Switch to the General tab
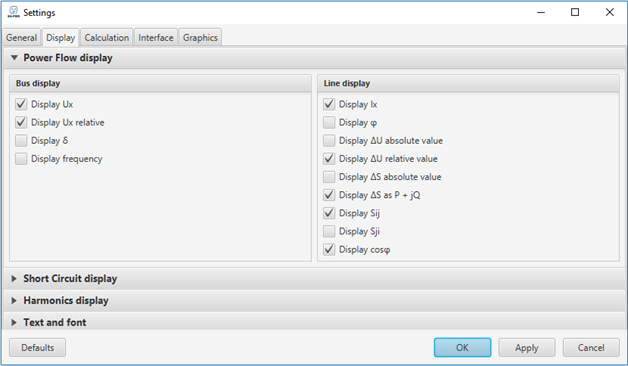This screenshot has width=628, height=366. (22, 38)
